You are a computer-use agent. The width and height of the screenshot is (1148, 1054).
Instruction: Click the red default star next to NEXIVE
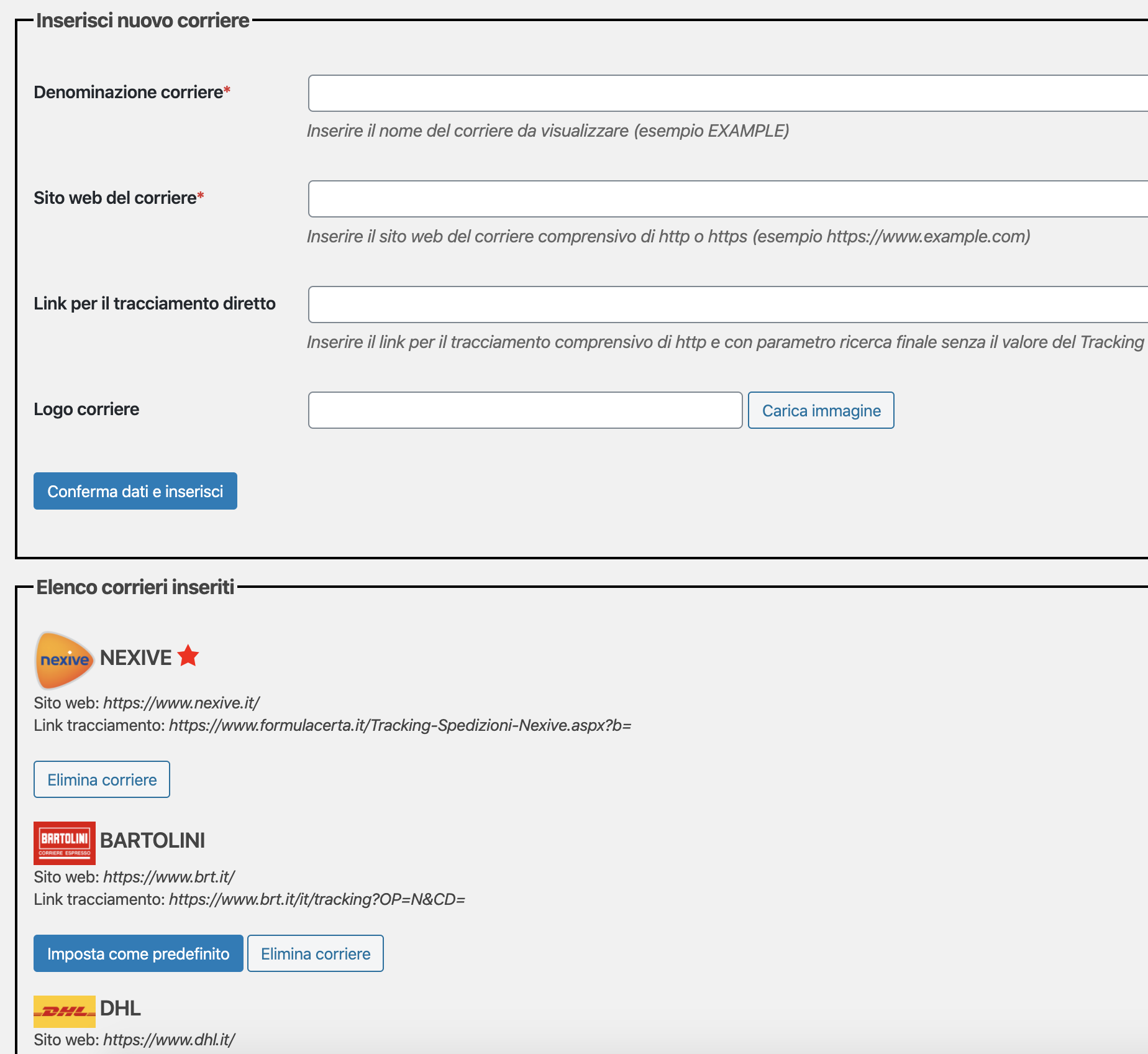coord(188,656)
